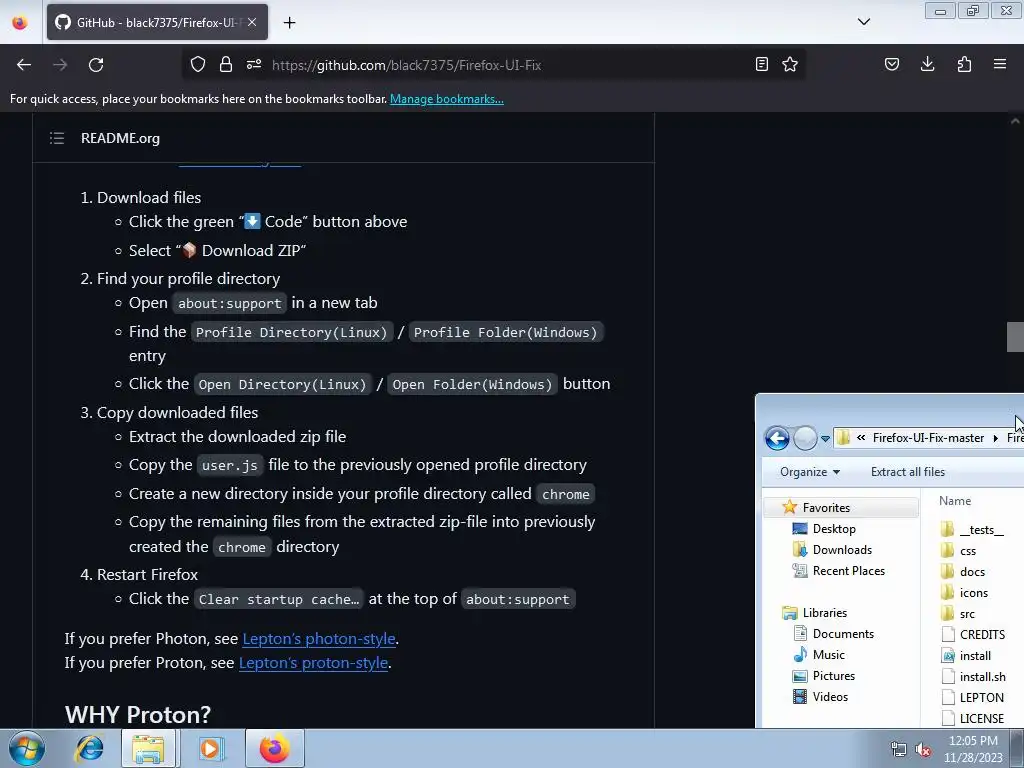The image size is (1024, 768).
Task: Open site security padlock info
Action: pos(226,64)
